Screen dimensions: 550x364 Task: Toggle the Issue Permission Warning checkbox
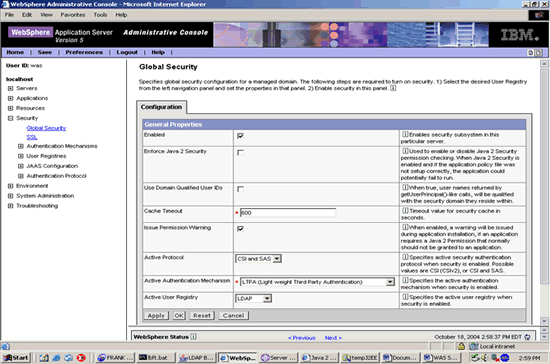point(240,229)
